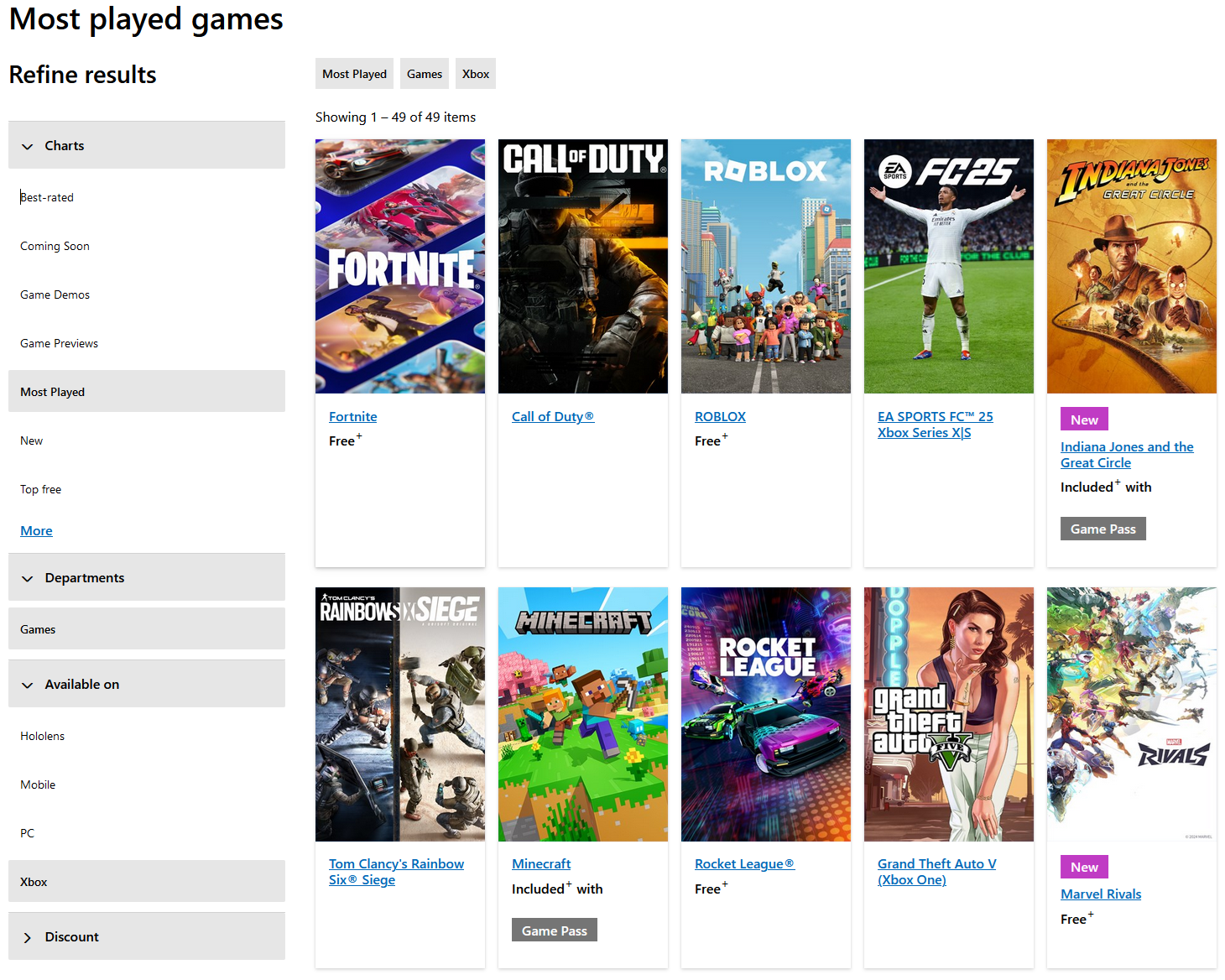Open the FC25 cover art

pyautogui.click(x=949, y=266)
